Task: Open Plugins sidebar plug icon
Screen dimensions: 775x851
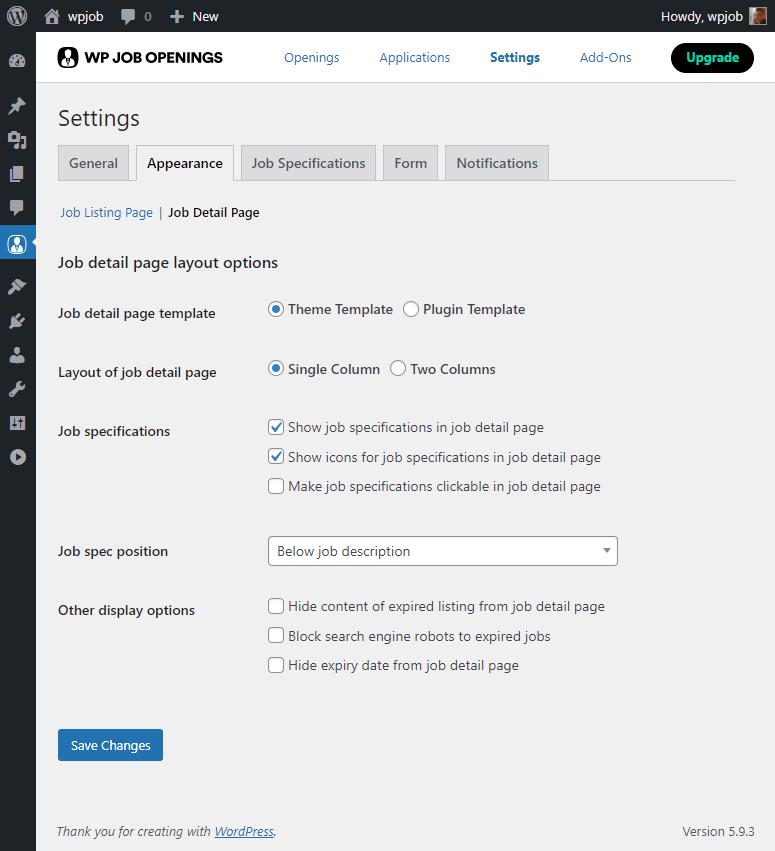Action: click(17, 321)
